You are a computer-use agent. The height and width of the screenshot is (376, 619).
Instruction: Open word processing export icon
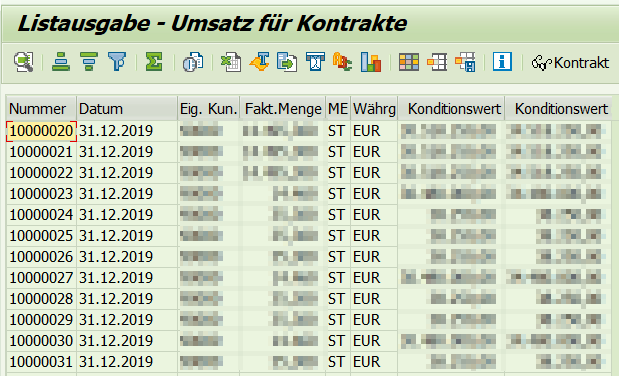click(259, 62)
